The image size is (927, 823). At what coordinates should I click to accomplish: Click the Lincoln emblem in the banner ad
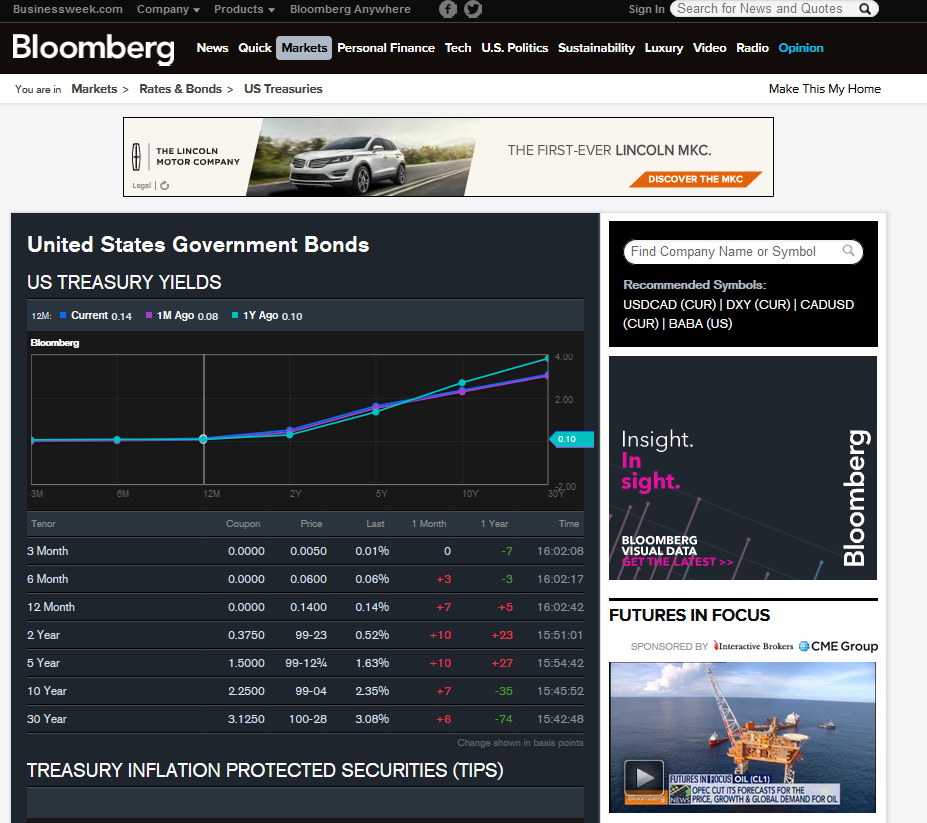click(137, 157)
